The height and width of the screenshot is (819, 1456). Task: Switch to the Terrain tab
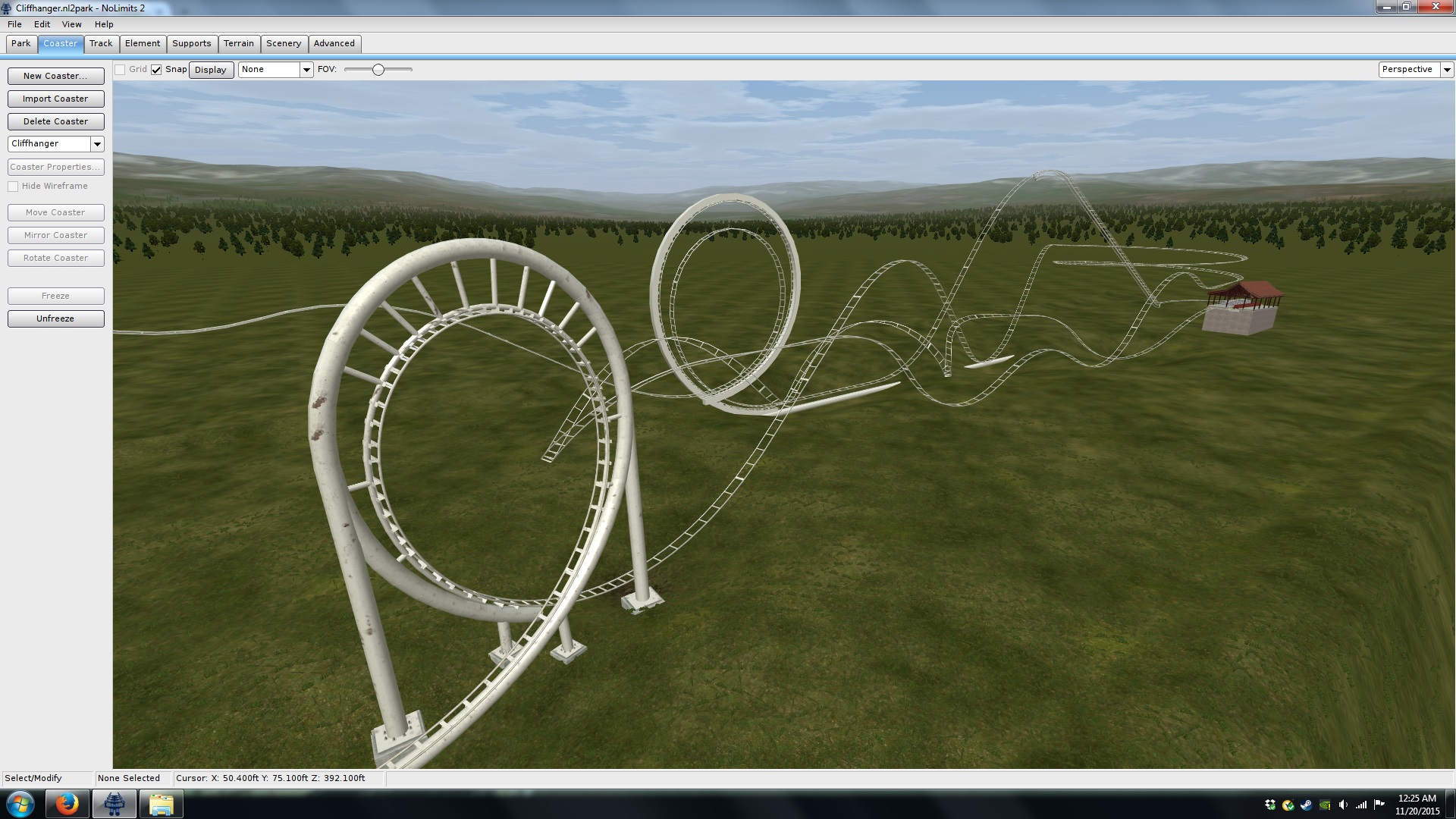(239, 44)
